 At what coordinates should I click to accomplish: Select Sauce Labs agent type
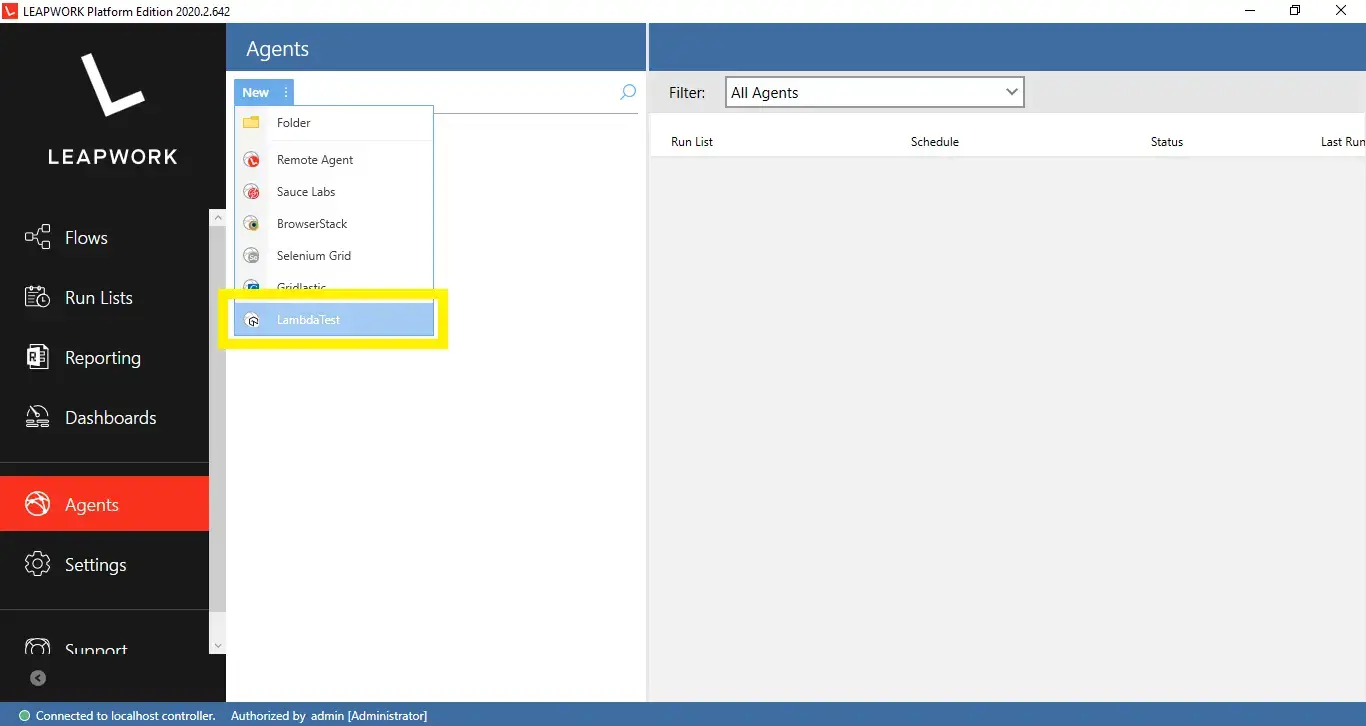tap(306, 191)
